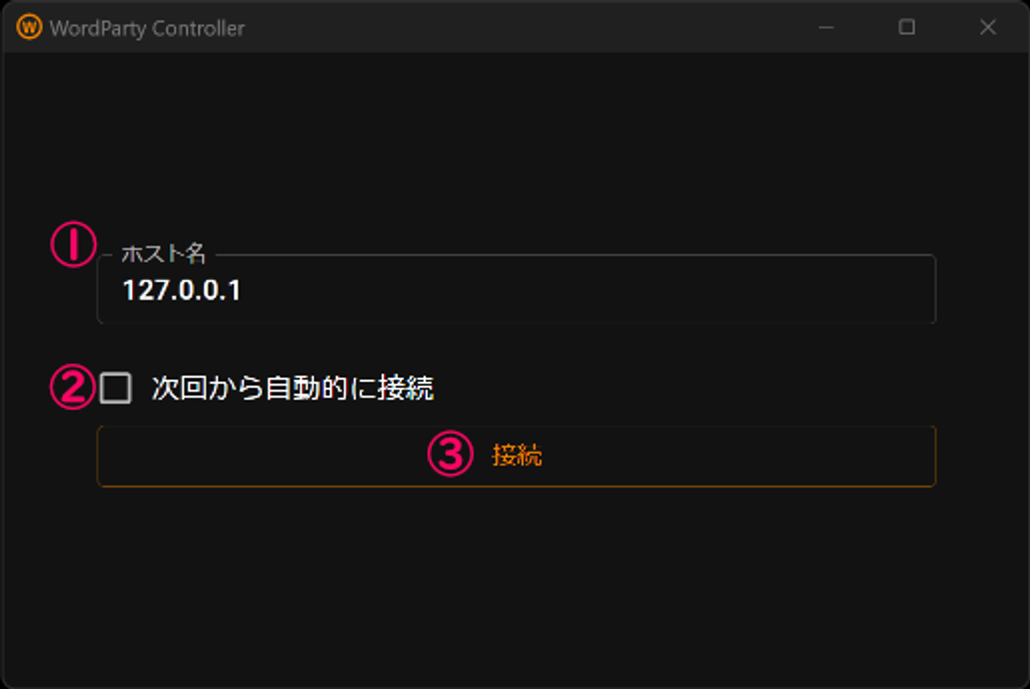Click the WordParty Controller title text

tap(147, 28)
